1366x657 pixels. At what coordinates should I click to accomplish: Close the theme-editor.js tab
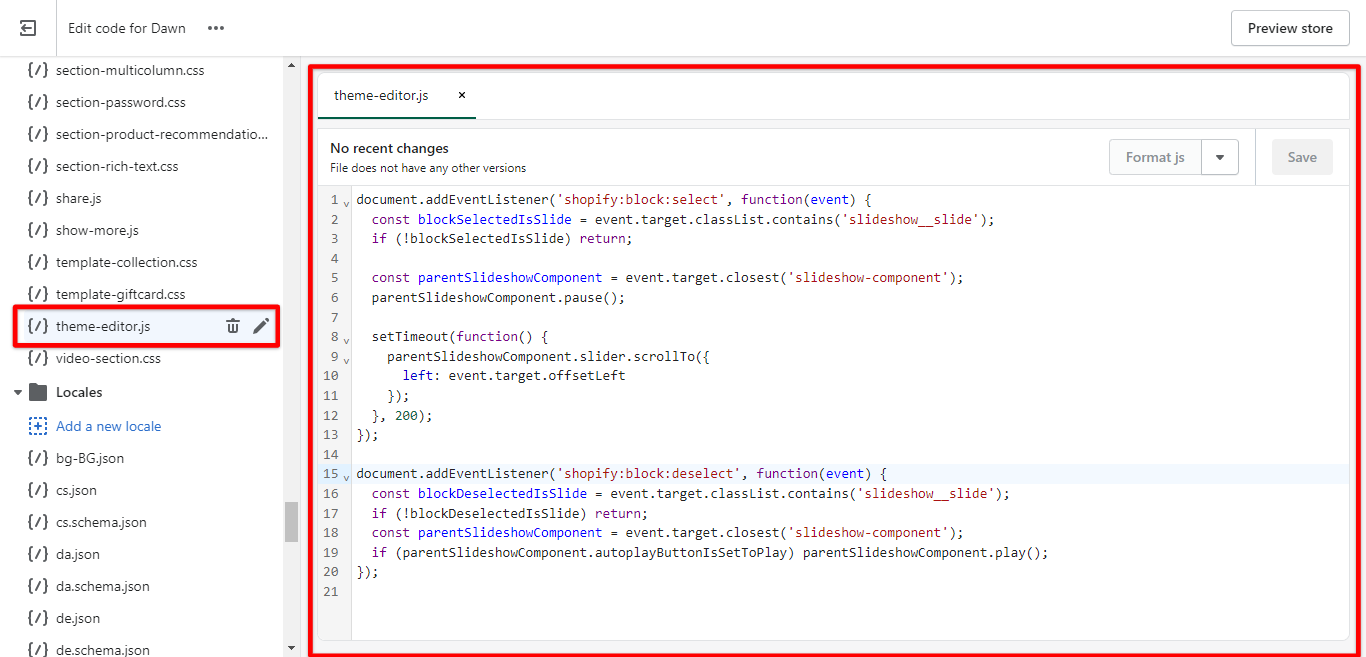point(462,95)
